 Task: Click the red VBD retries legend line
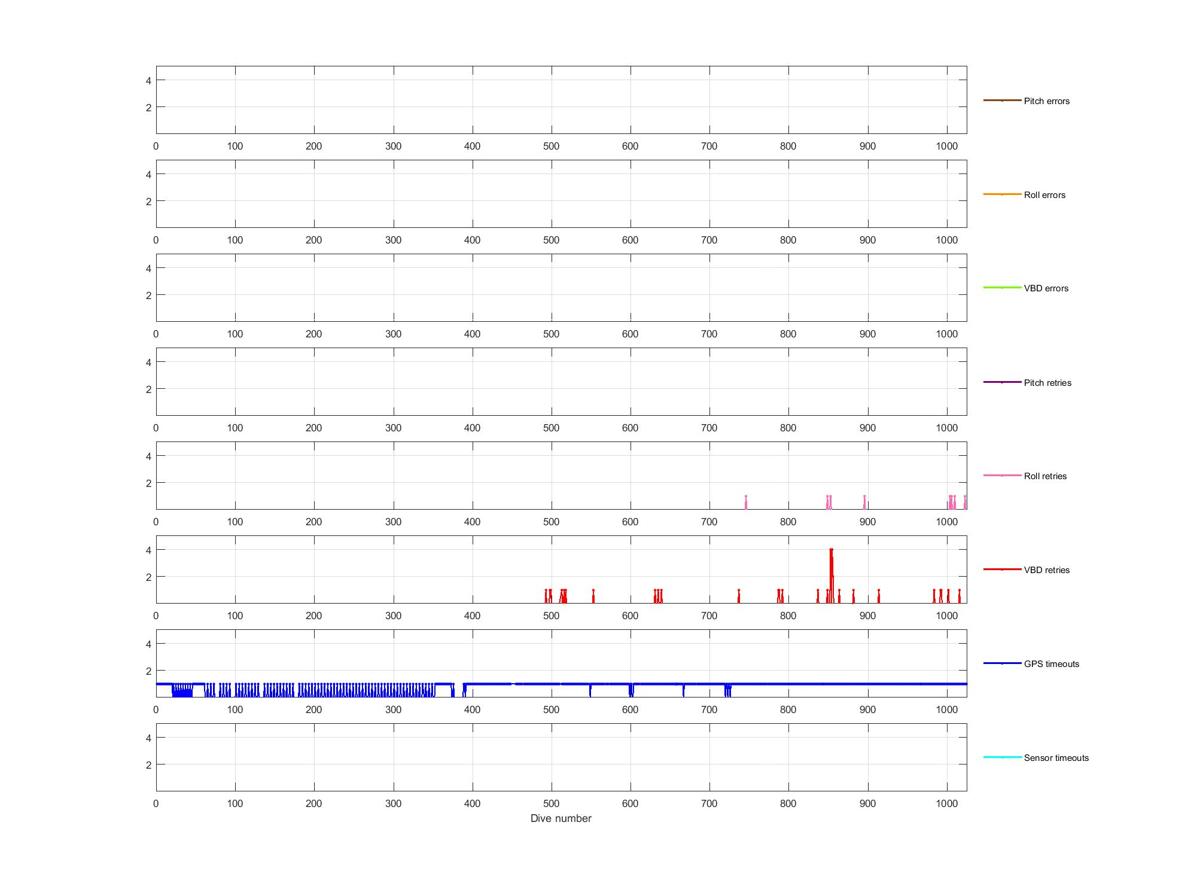point(1002,569)
